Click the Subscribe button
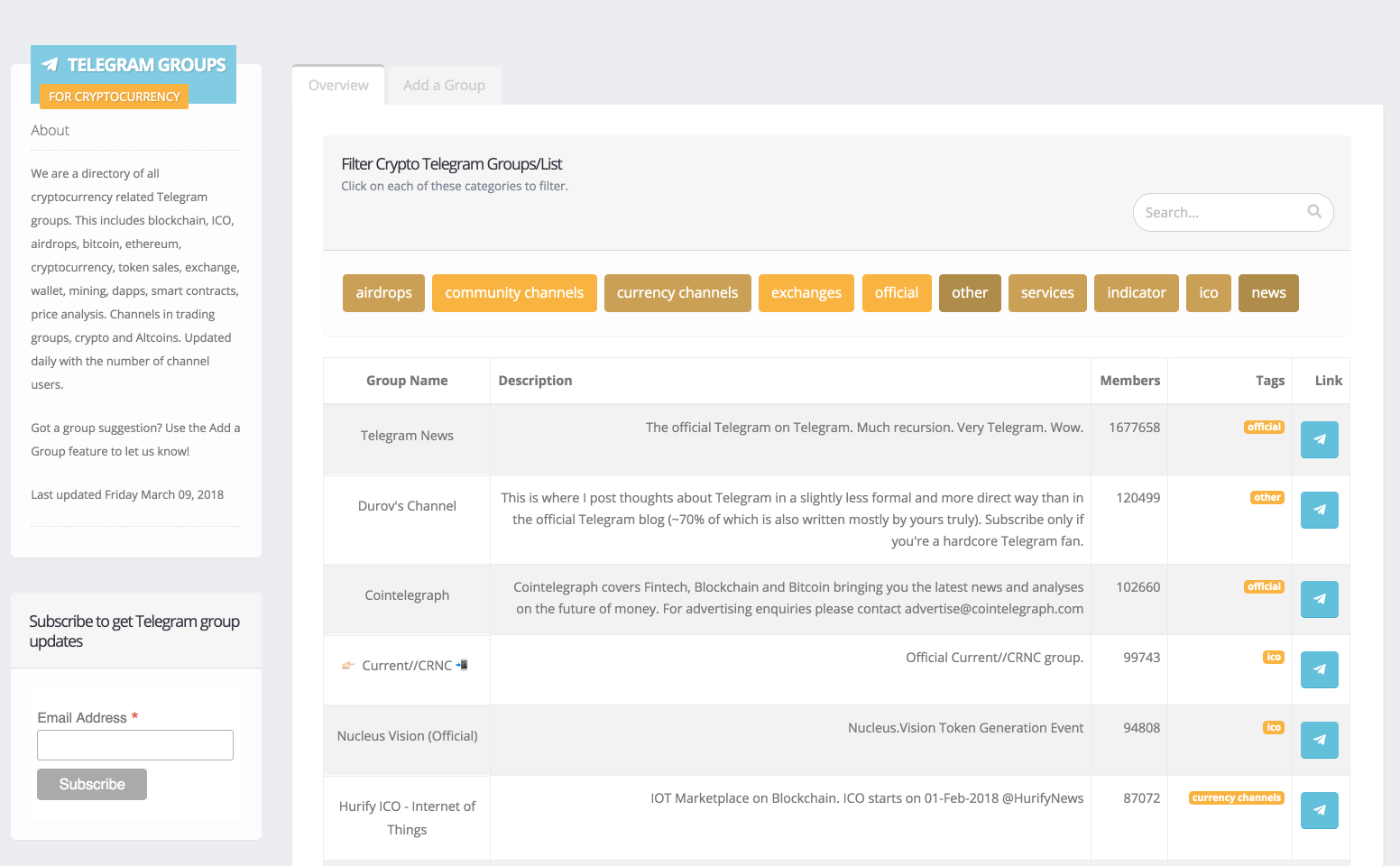Viewport: 1400px width, 866px height. tap(92, 784)
